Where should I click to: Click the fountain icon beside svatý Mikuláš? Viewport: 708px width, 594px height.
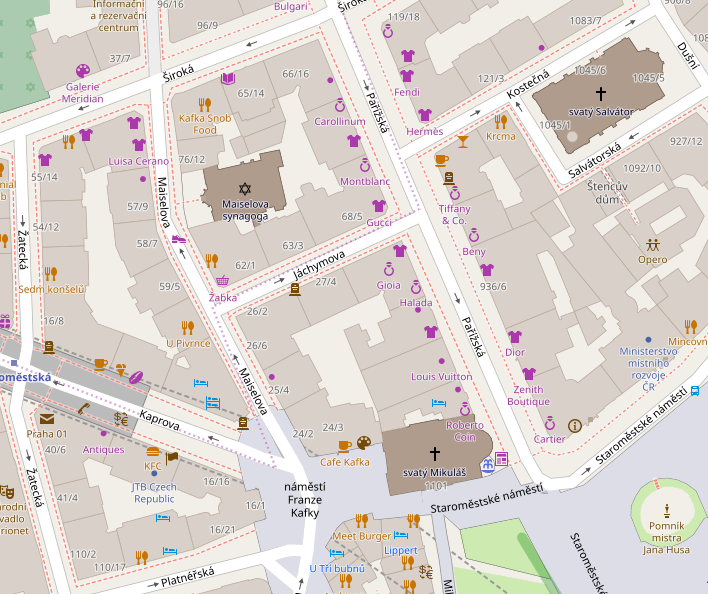pos(487,465)
